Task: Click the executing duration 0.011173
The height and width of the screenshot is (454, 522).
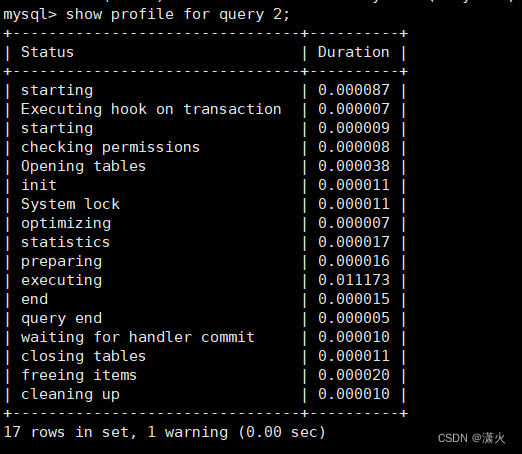Action: [354, 280]
